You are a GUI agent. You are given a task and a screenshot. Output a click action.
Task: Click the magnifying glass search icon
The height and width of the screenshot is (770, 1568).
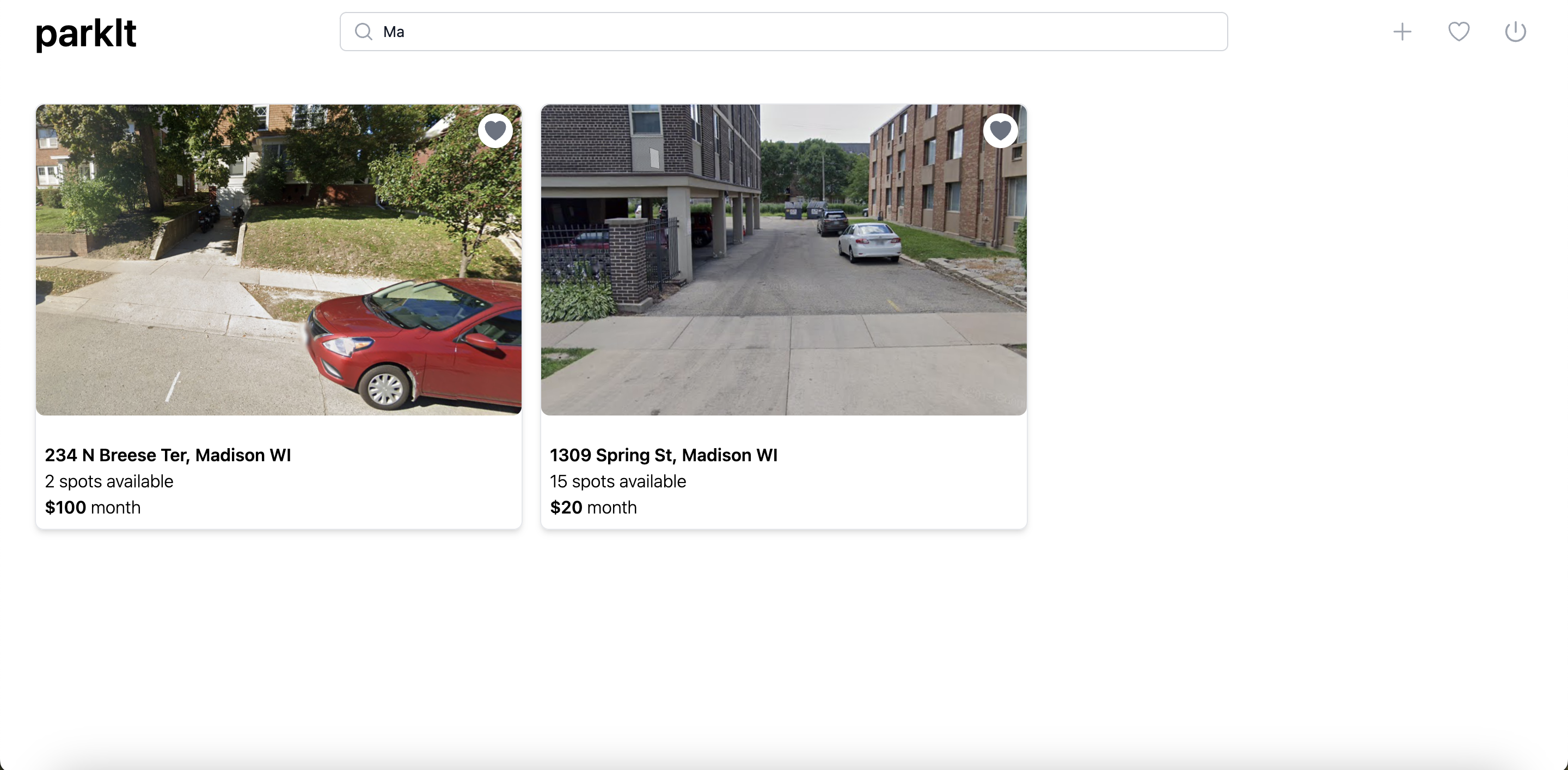point(363,32)
